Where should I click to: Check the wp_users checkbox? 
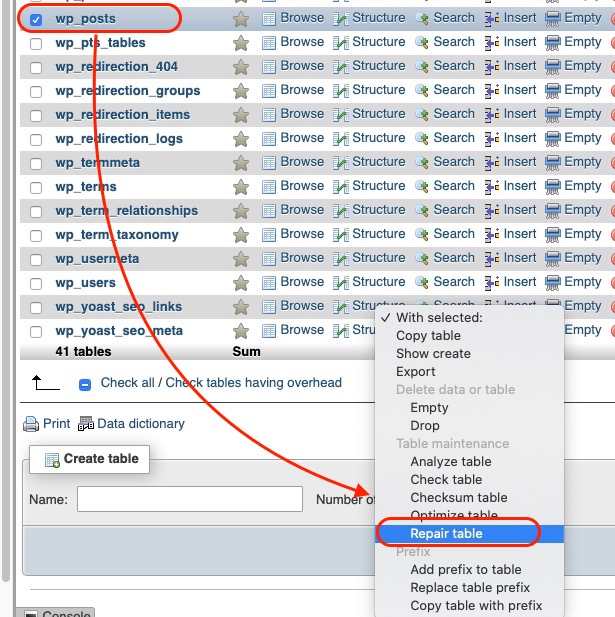click(x=36, y=283)
